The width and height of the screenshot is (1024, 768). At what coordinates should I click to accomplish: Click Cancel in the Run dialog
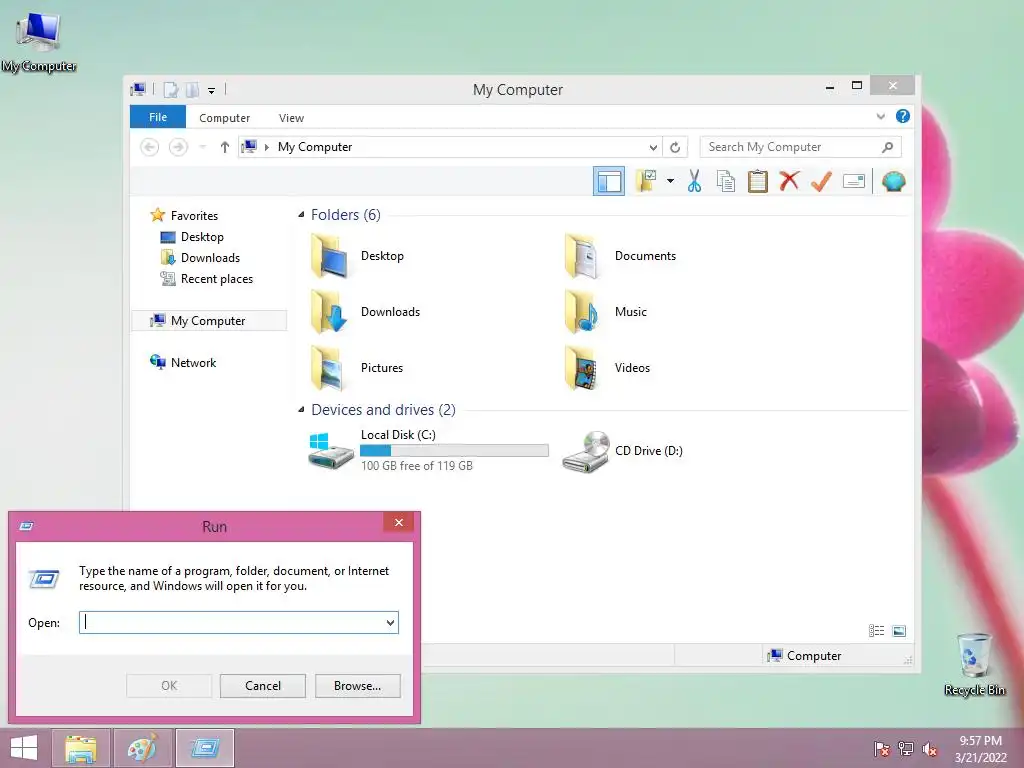(x=263, y=686)
